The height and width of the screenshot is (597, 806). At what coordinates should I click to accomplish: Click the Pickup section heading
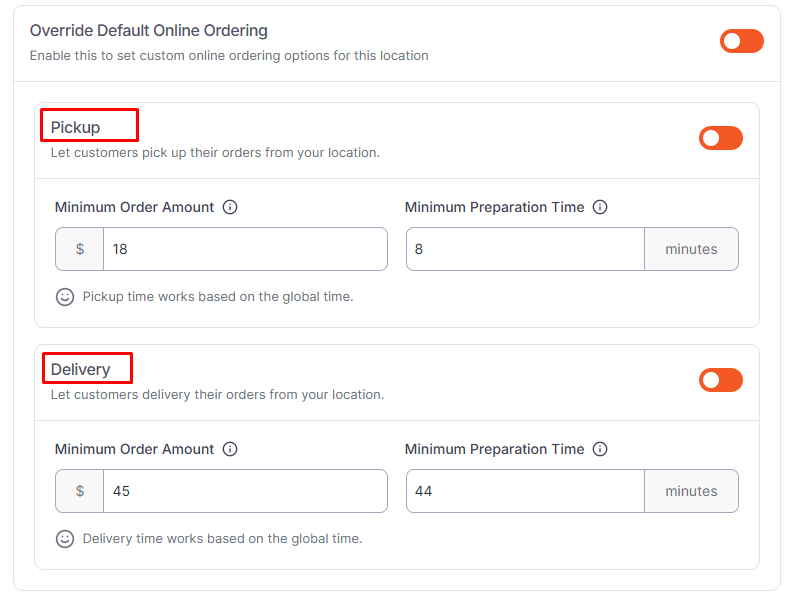pyautogui.click(x=76, y=128)
